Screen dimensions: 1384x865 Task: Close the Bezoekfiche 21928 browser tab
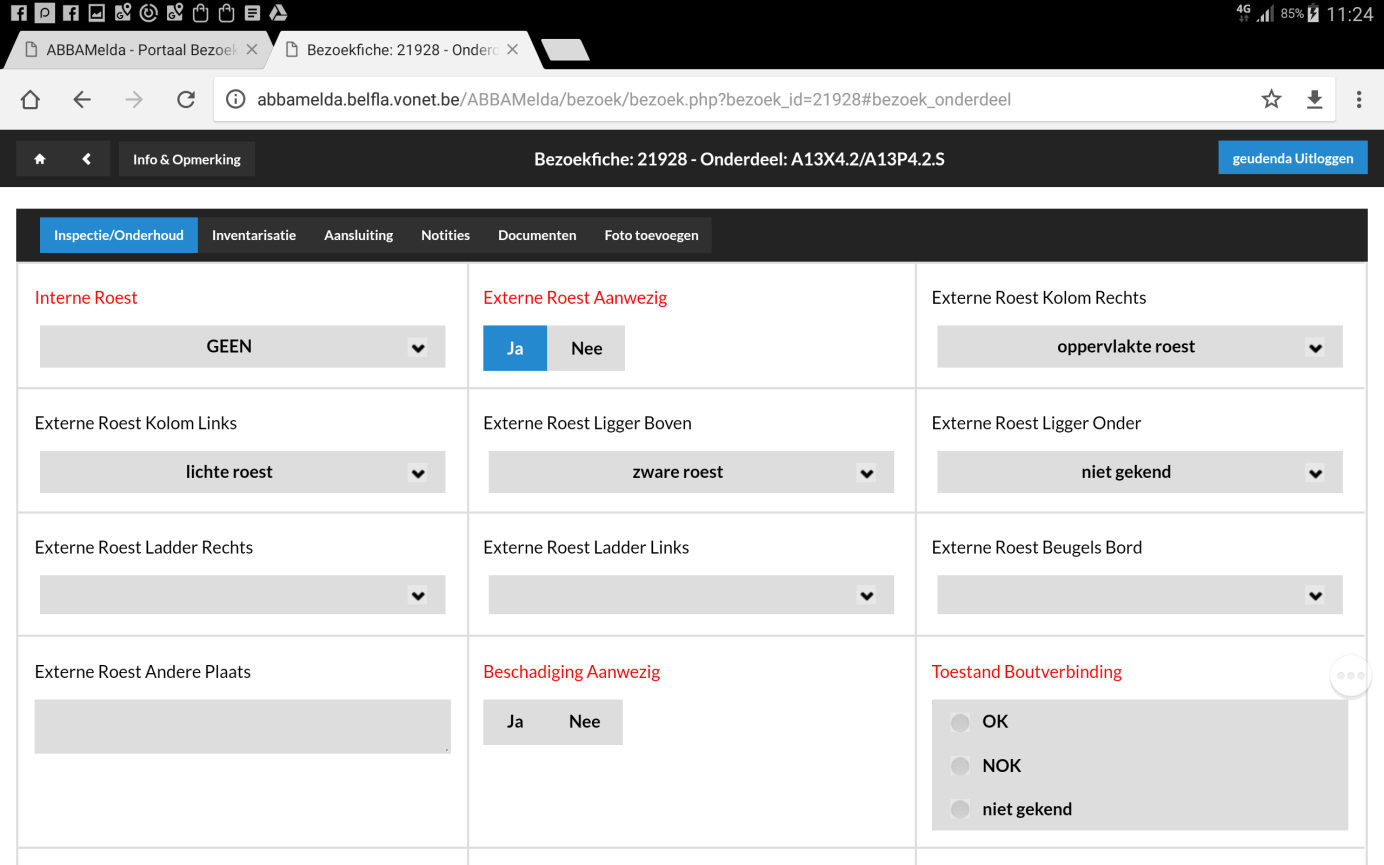click(x=512, y=49)
